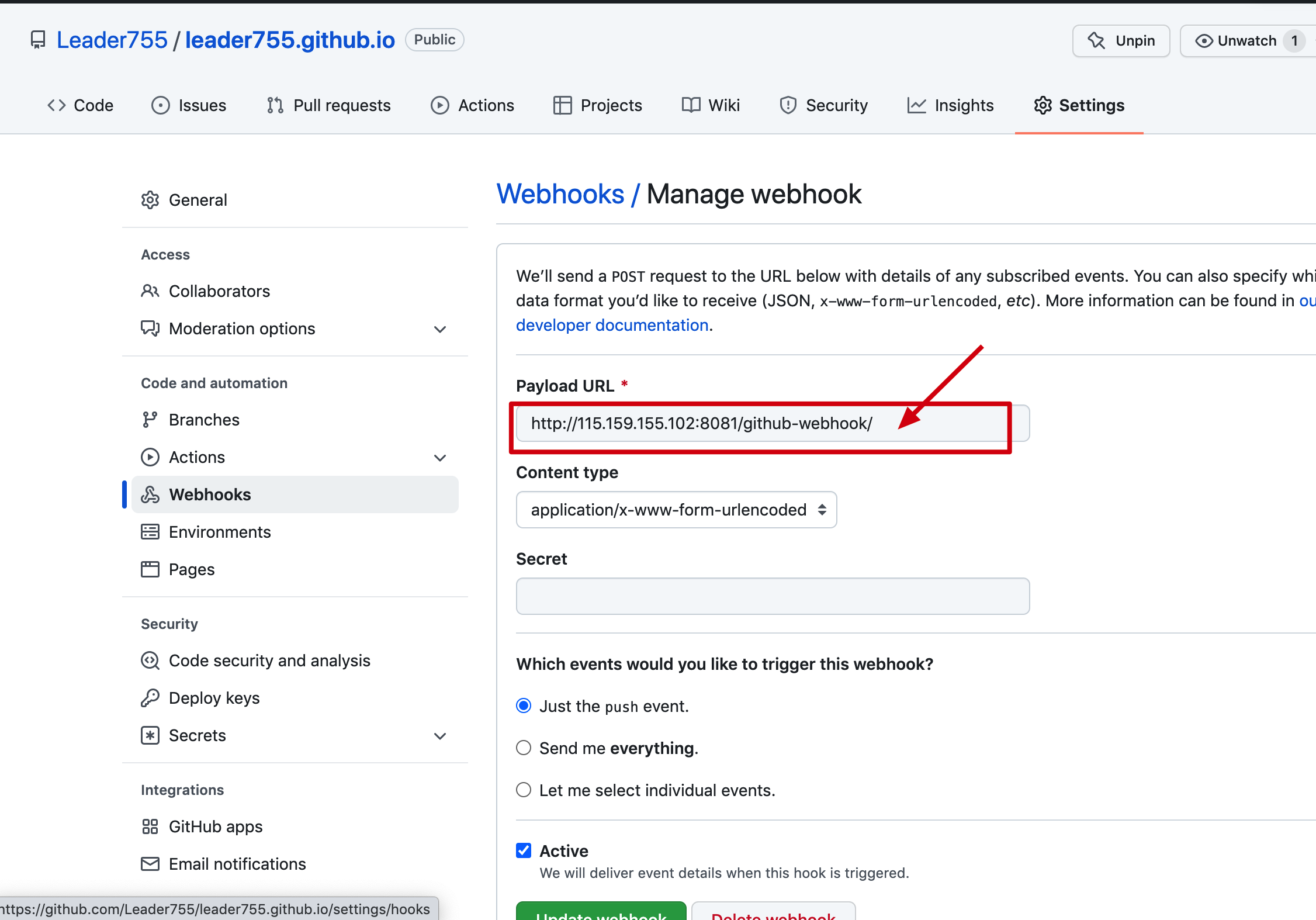Viewport: 1316px width, 920px height.
Task: Click the Branches git-branch icon in sidebar
Action: [x=150, y=420]
